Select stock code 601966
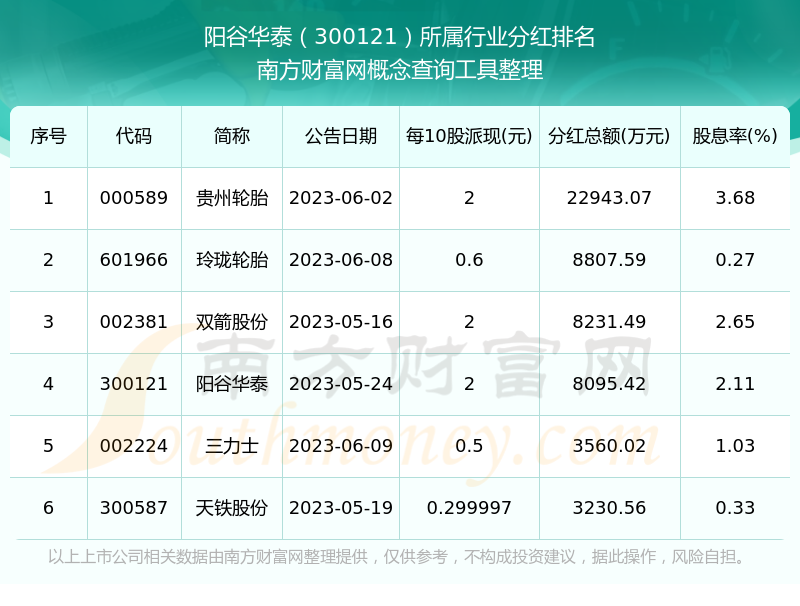The image size is (800, 606). point(134,260)
